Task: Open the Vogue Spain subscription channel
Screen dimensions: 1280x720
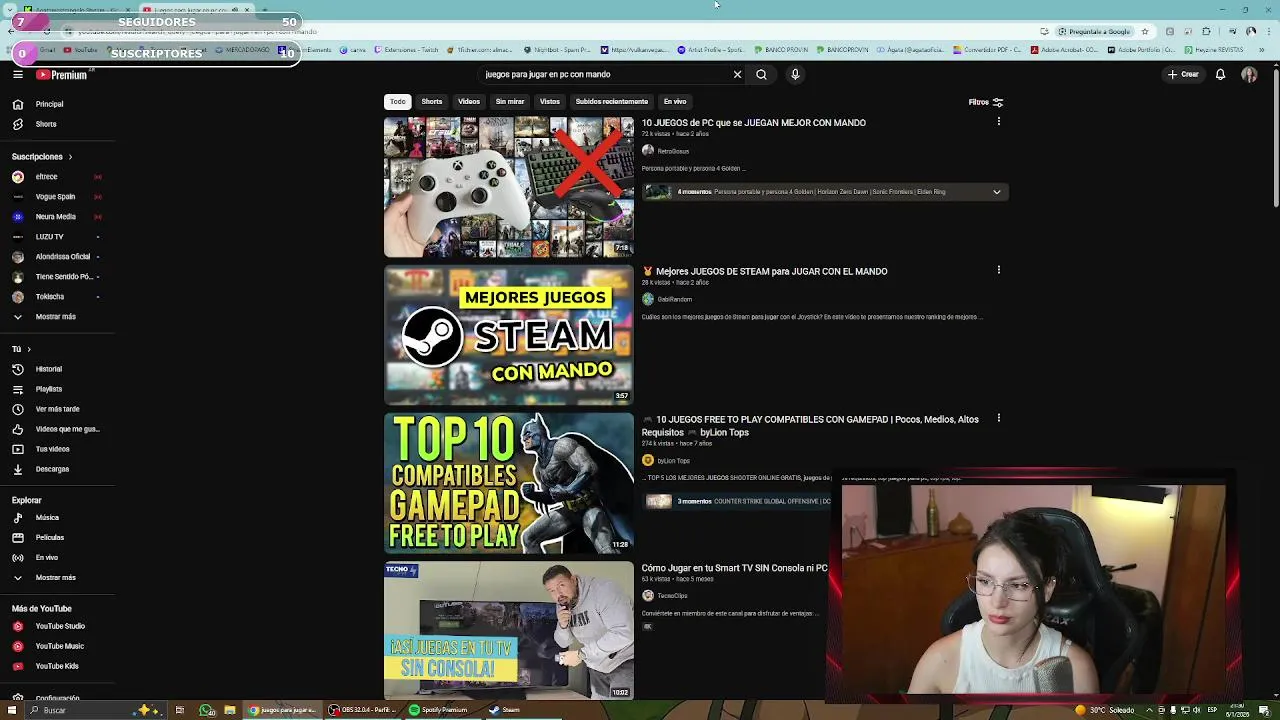Action: coord(57,197)
